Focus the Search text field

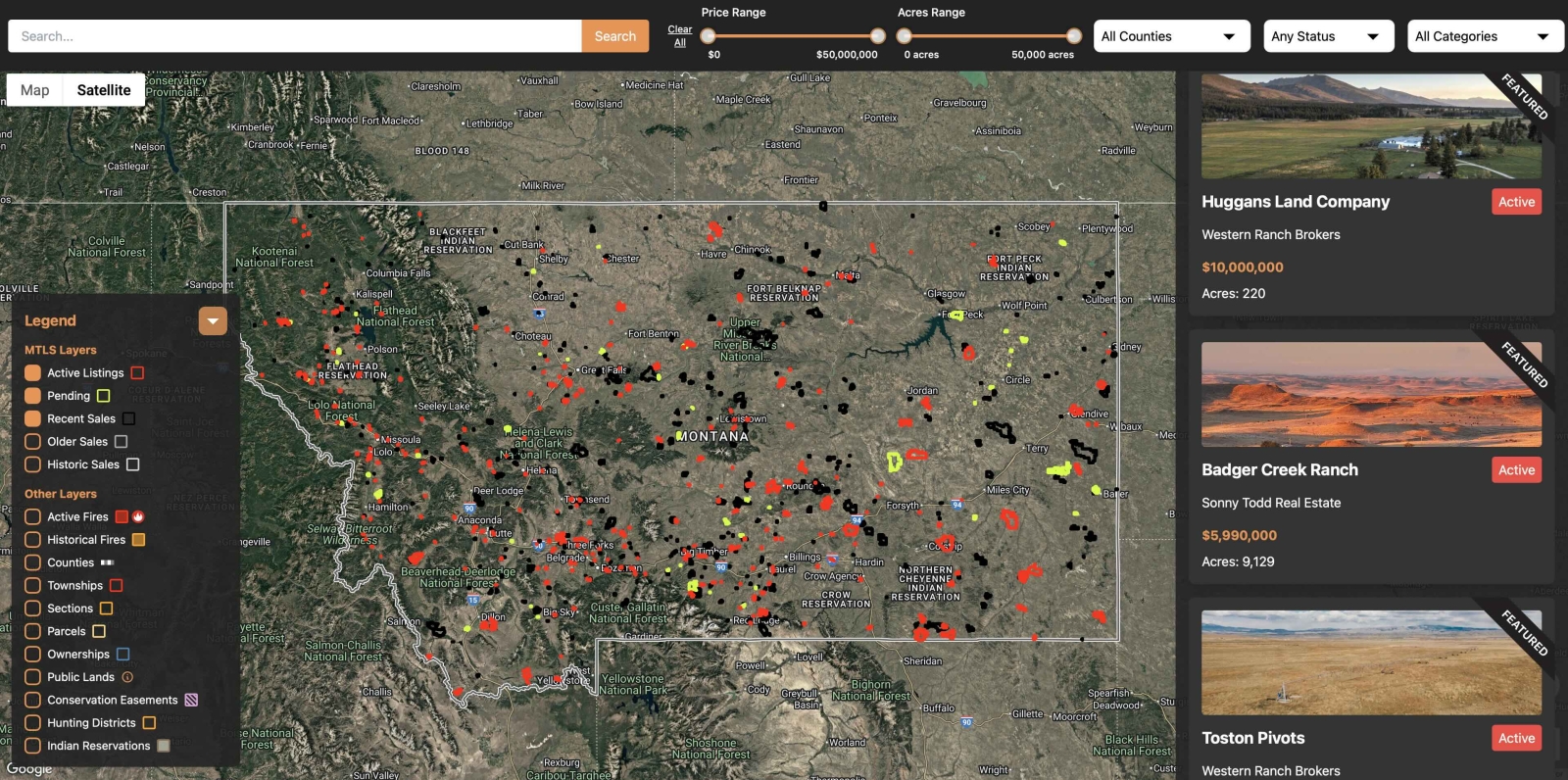(x=295, y=36)
